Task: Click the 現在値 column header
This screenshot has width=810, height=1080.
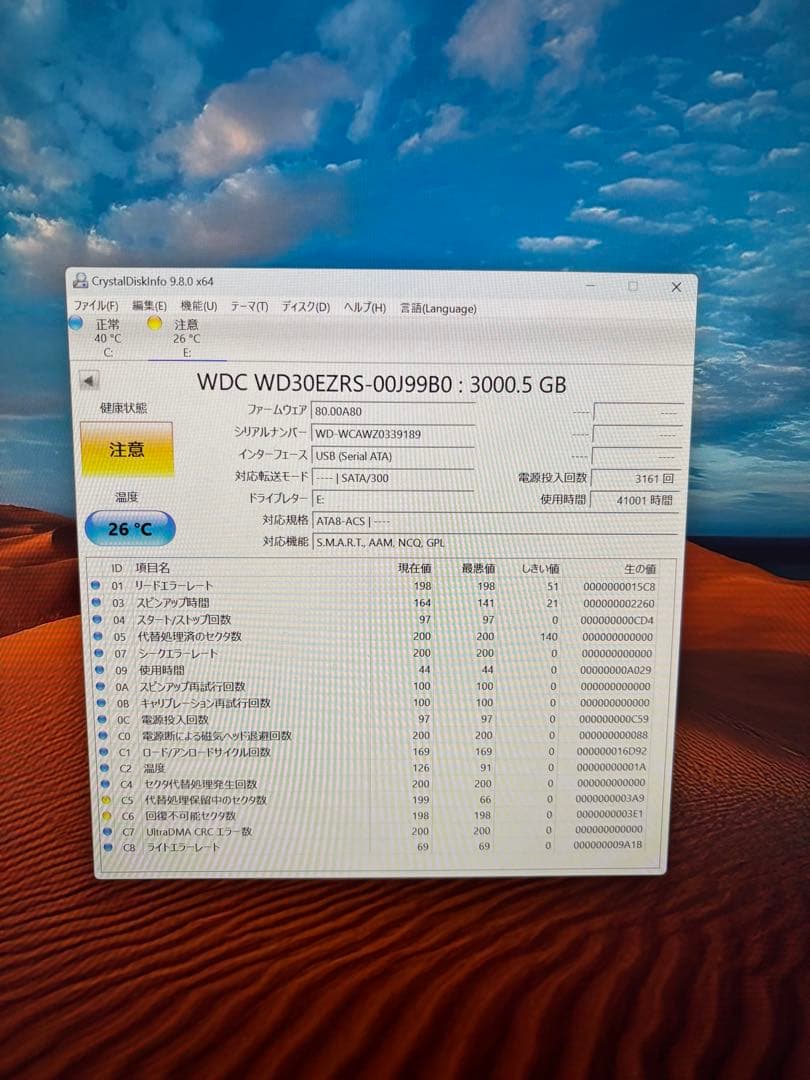Action: point(414,568)
